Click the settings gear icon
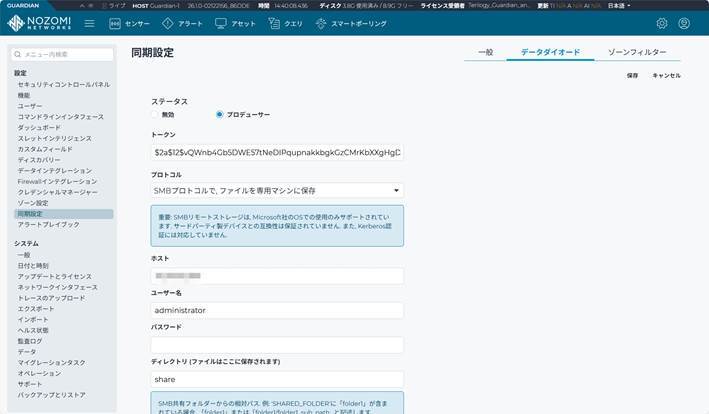The image size is (709, 414). coord(661,23)
